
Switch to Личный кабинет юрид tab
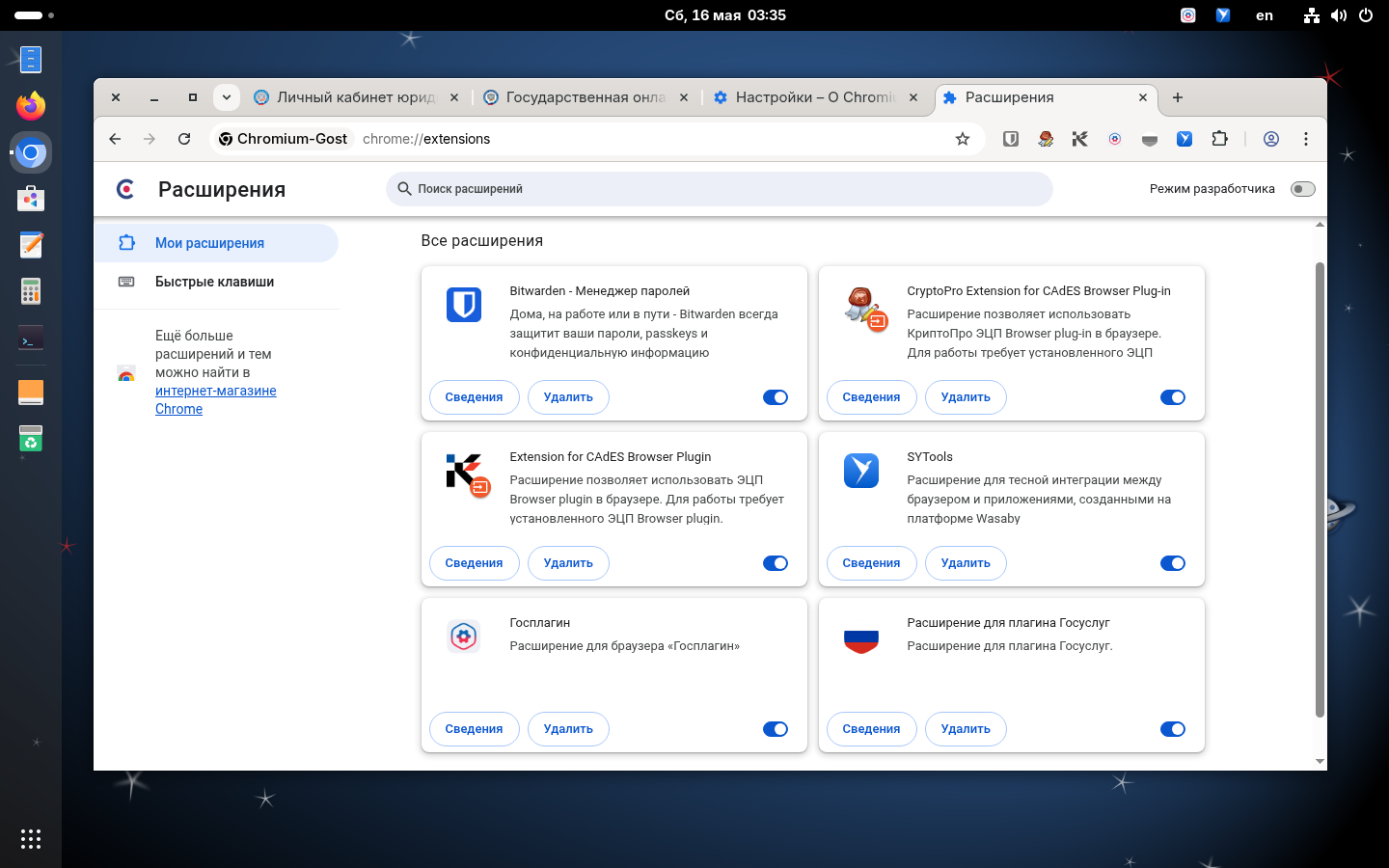(x=357, y=97)
